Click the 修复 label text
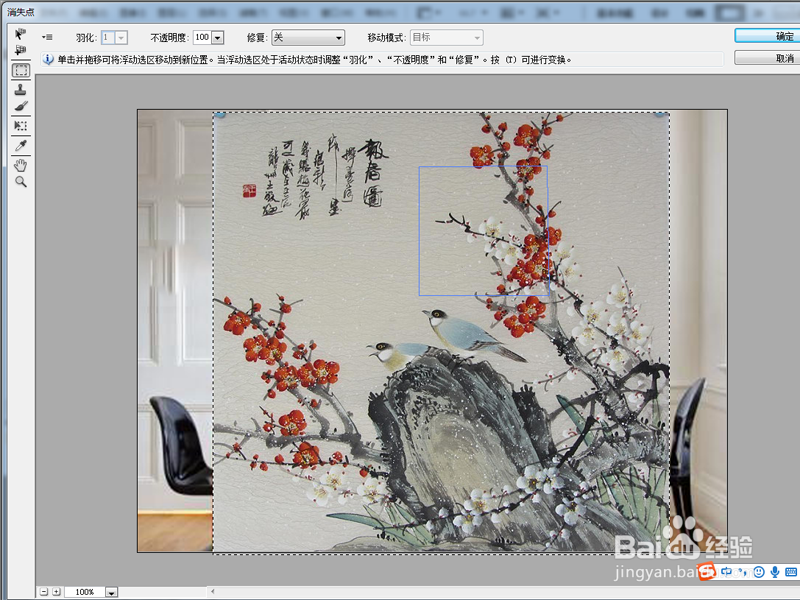Viewport: 800px width, 600px height. pos(257,37)
